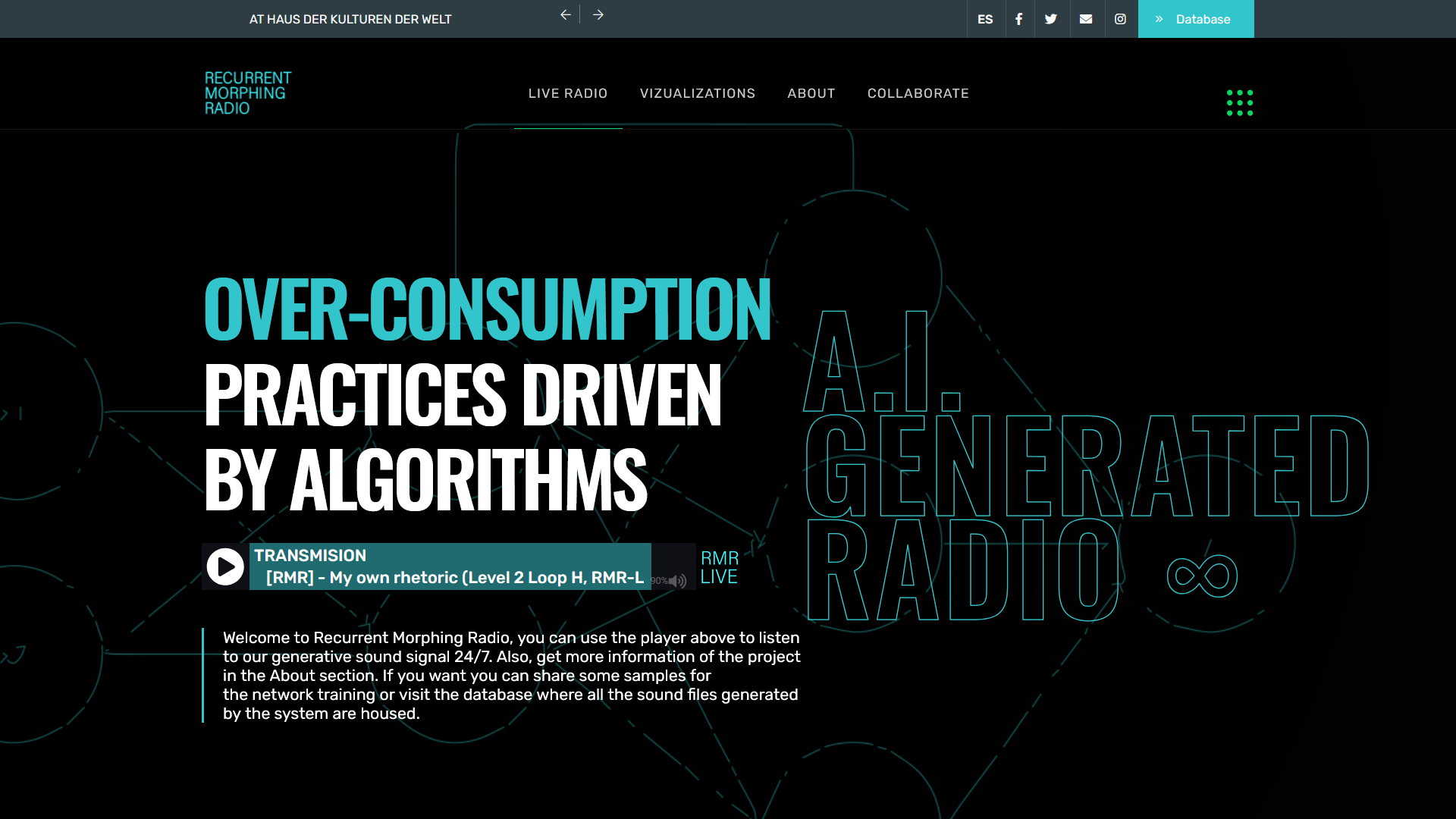1456x819 pixels.
Task: Open the ABOUT menu item
Action: (811, 93)
